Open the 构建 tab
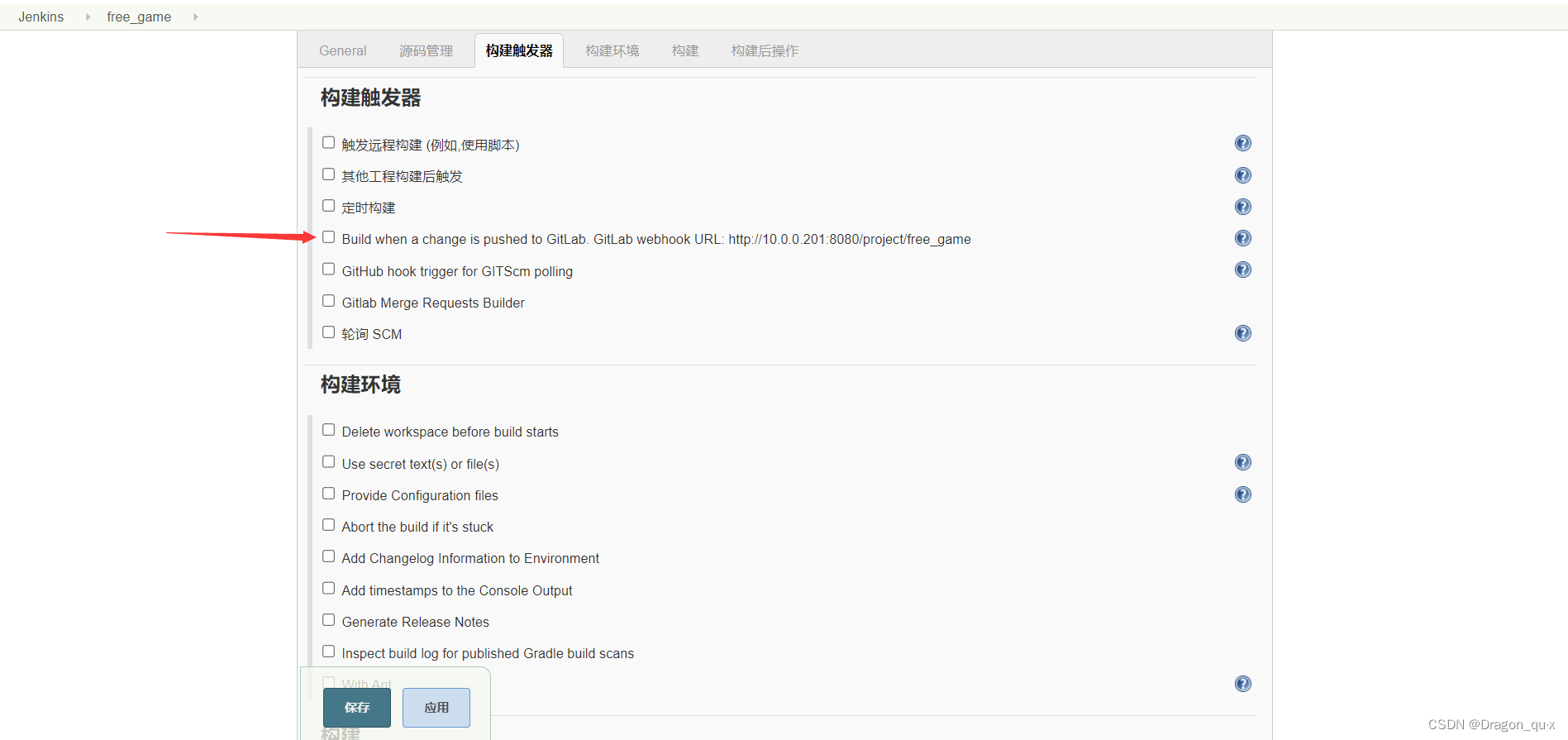The height and width of the screenshot is (740, 1568). coord(685,50)
